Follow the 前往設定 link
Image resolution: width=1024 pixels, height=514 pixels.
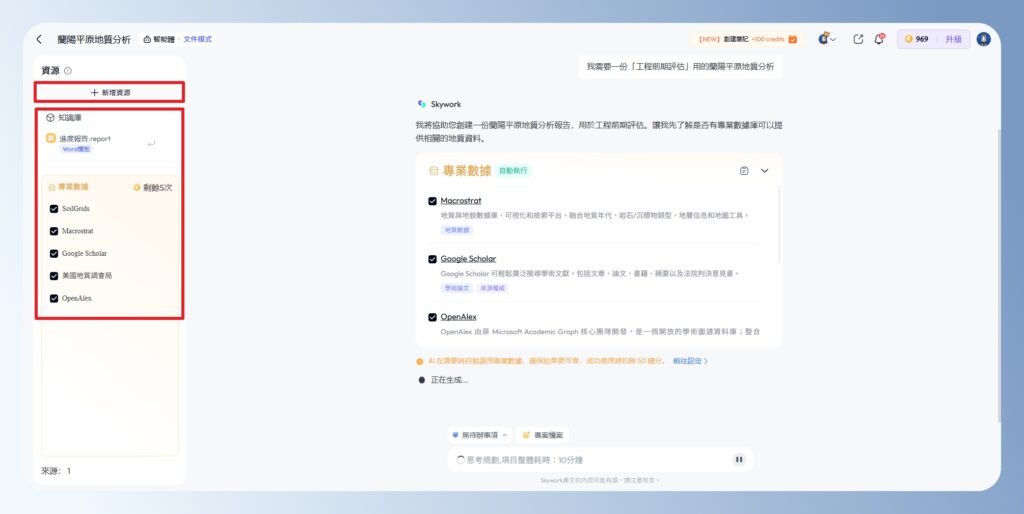point(690,361)
